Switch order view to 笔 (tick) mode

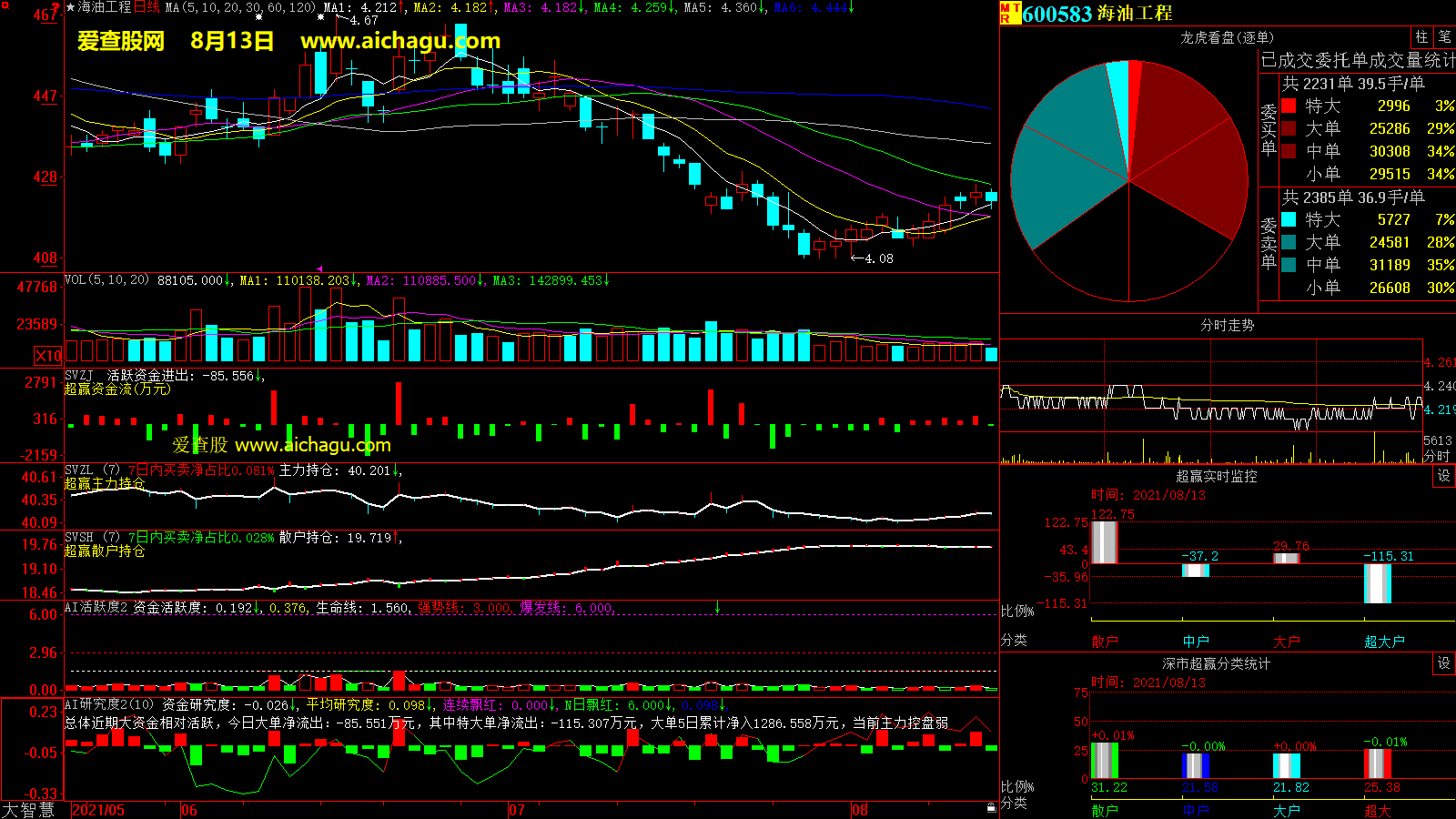pos(1444,37)
